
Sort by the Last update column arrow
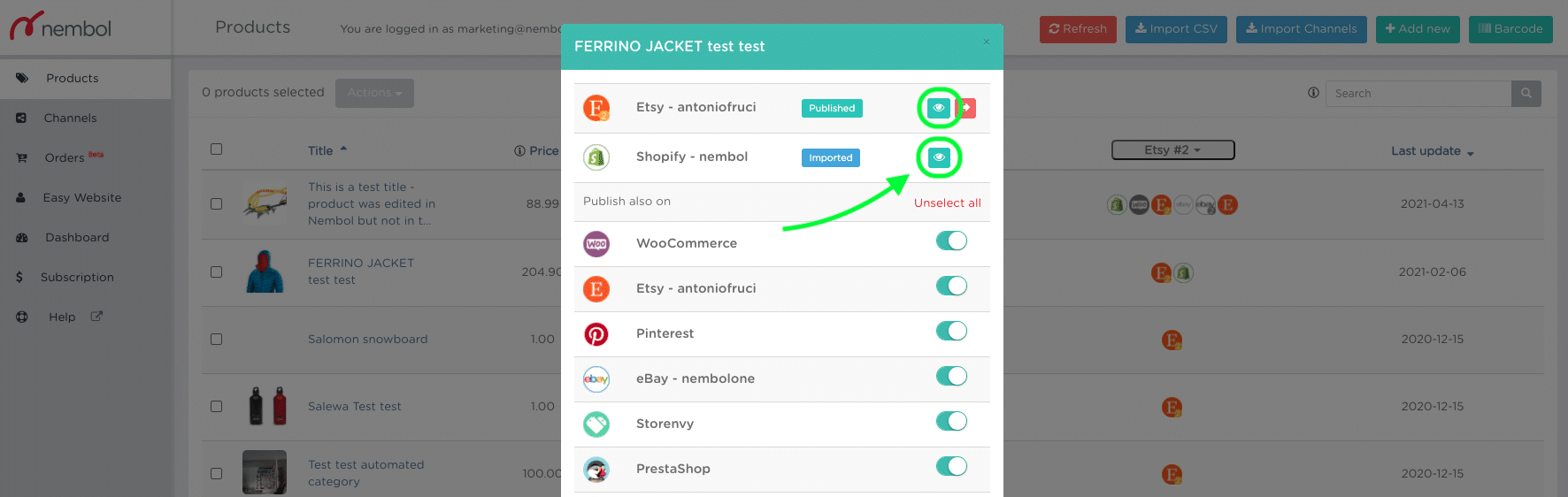(x=1471, y=153)
